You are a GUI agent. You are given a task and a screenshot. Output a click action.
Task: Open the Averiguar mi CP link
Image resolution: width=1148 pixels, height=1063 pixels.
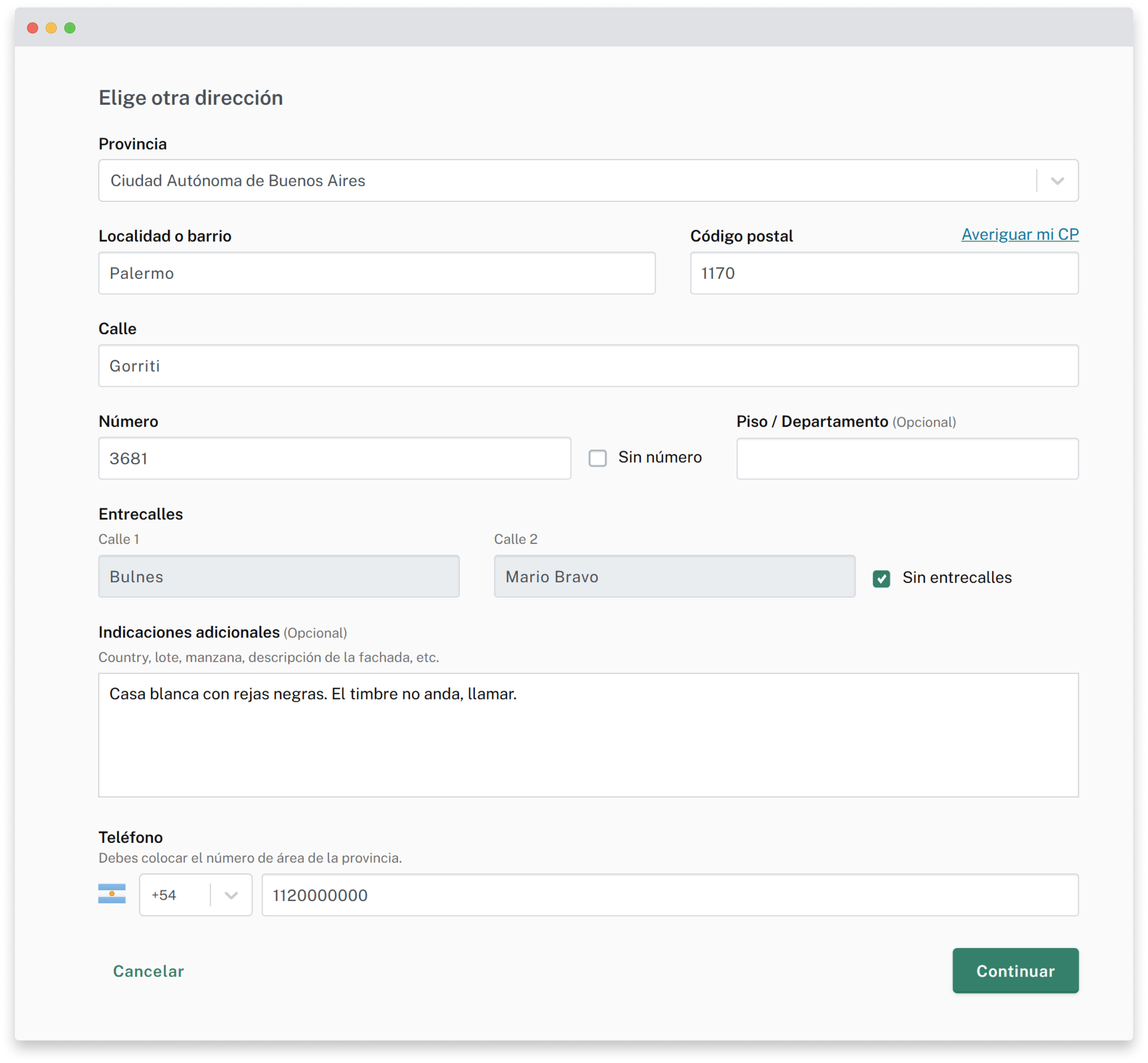coord(1020,235)
